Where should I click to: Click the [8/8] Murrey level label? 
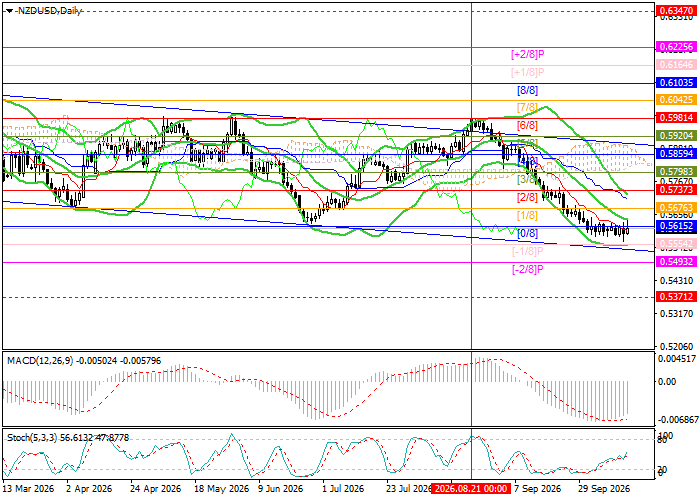coord(527,91)
